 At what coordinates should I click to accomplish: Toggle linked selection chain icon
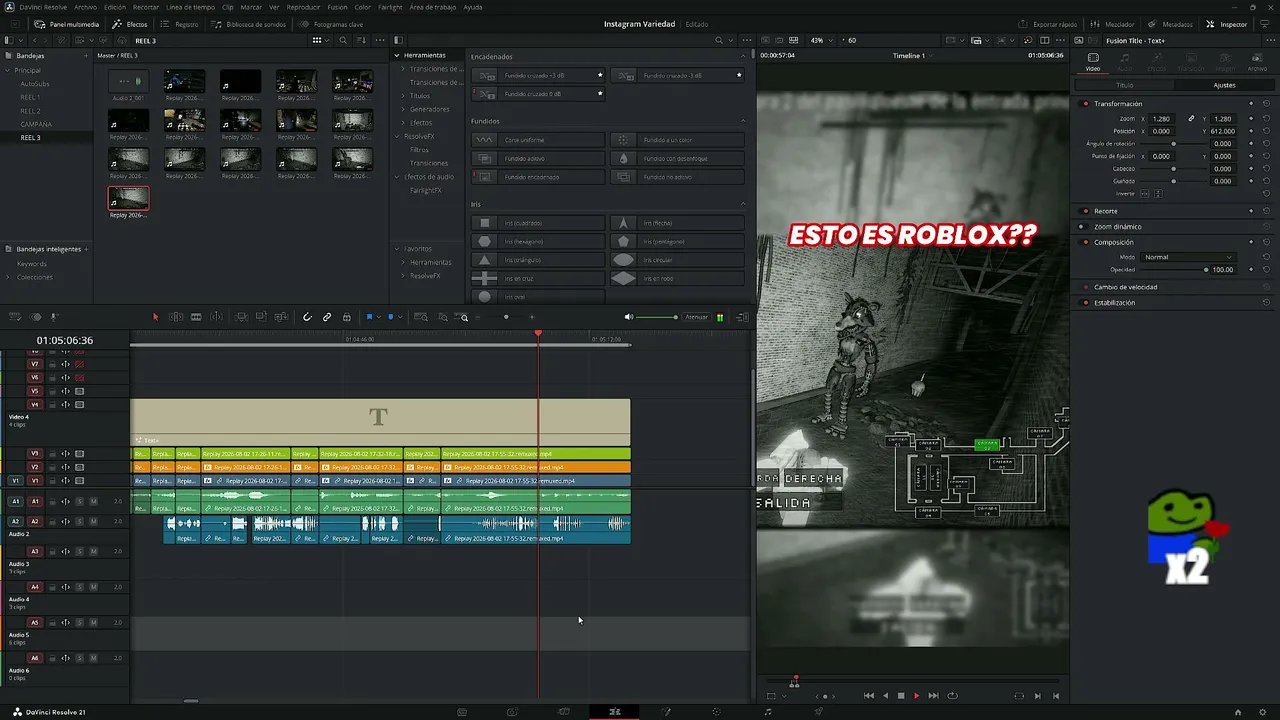[x=327, y=317]
